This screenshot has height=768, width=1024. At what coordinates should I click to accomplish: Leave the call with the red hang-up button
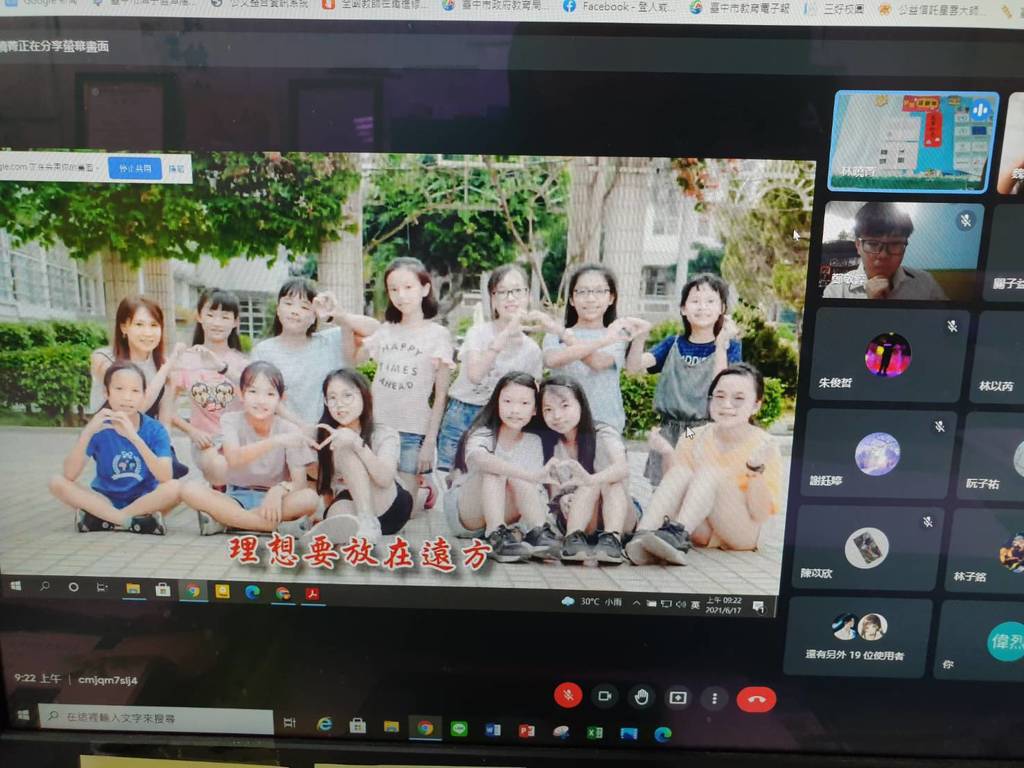[x=756, y=699]
